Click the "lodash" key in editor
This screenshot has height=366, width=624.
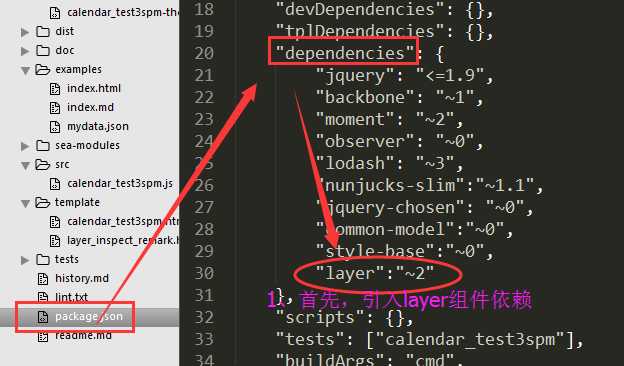(355, 163)
